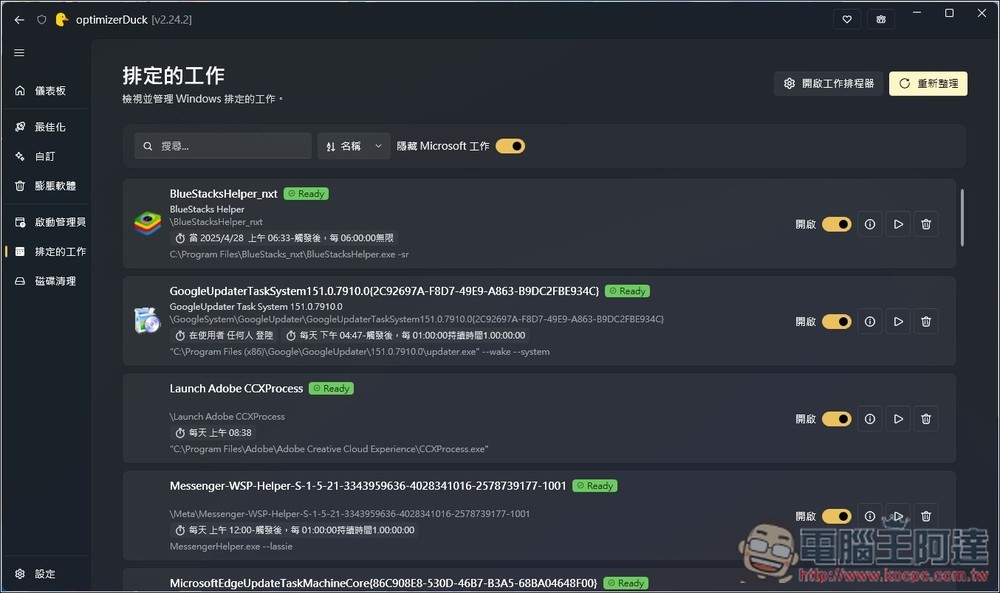
Task: Select MicrosoftEdgeUpdateTaskMachineCore task title
Action: pyautogui.click(x=383, y=583)
